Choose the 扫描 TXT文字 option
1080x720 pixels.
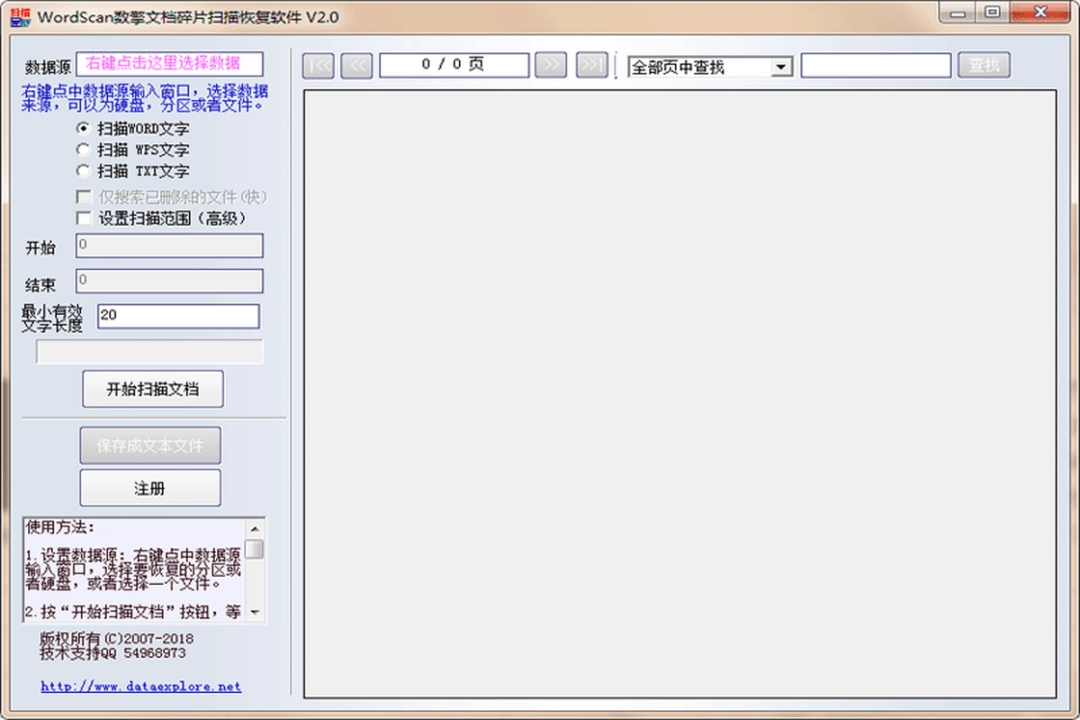click(x=84, y=171)
